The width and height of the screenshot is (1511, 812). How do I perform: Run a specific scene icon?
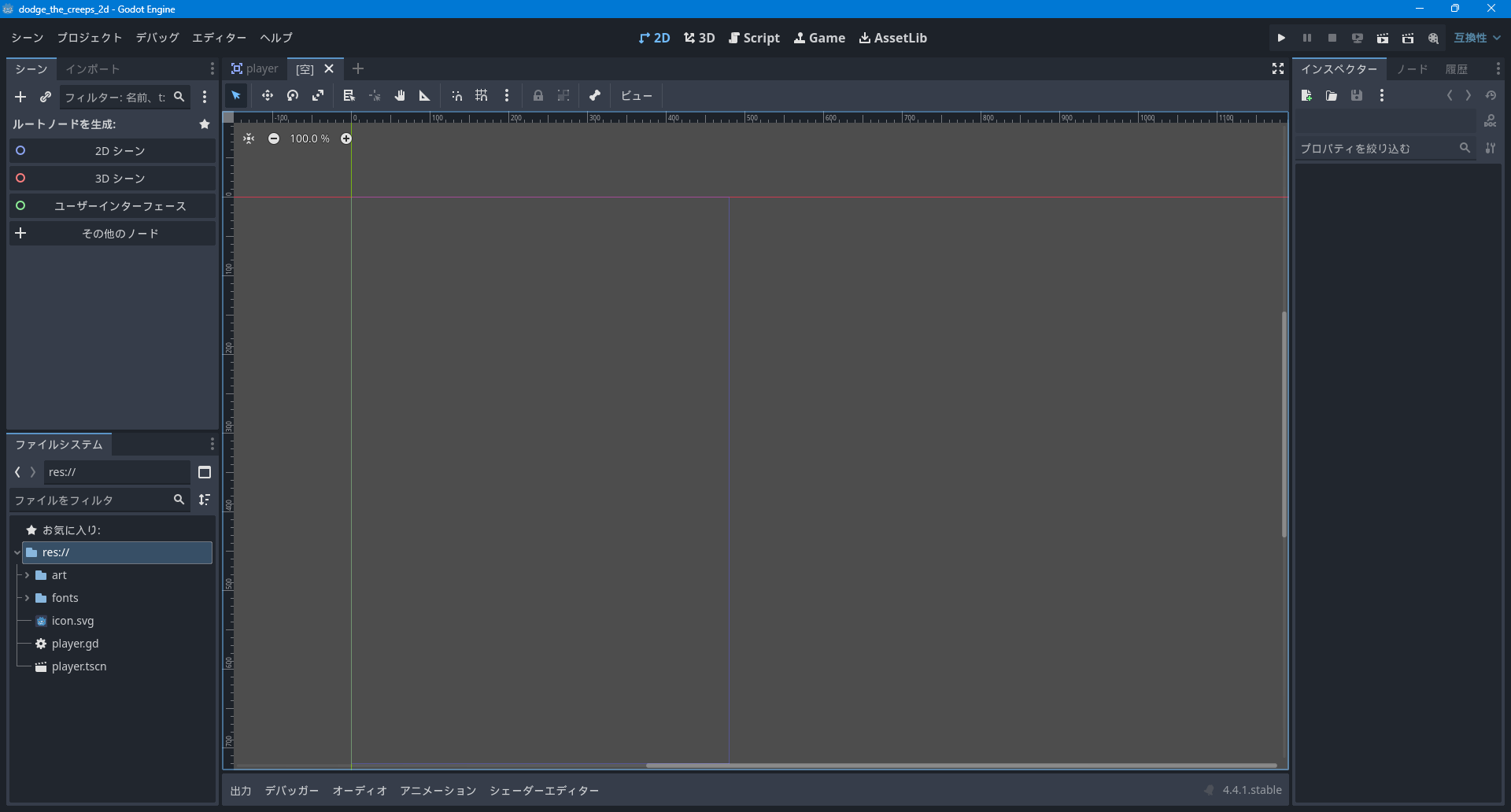[1408, 38]
